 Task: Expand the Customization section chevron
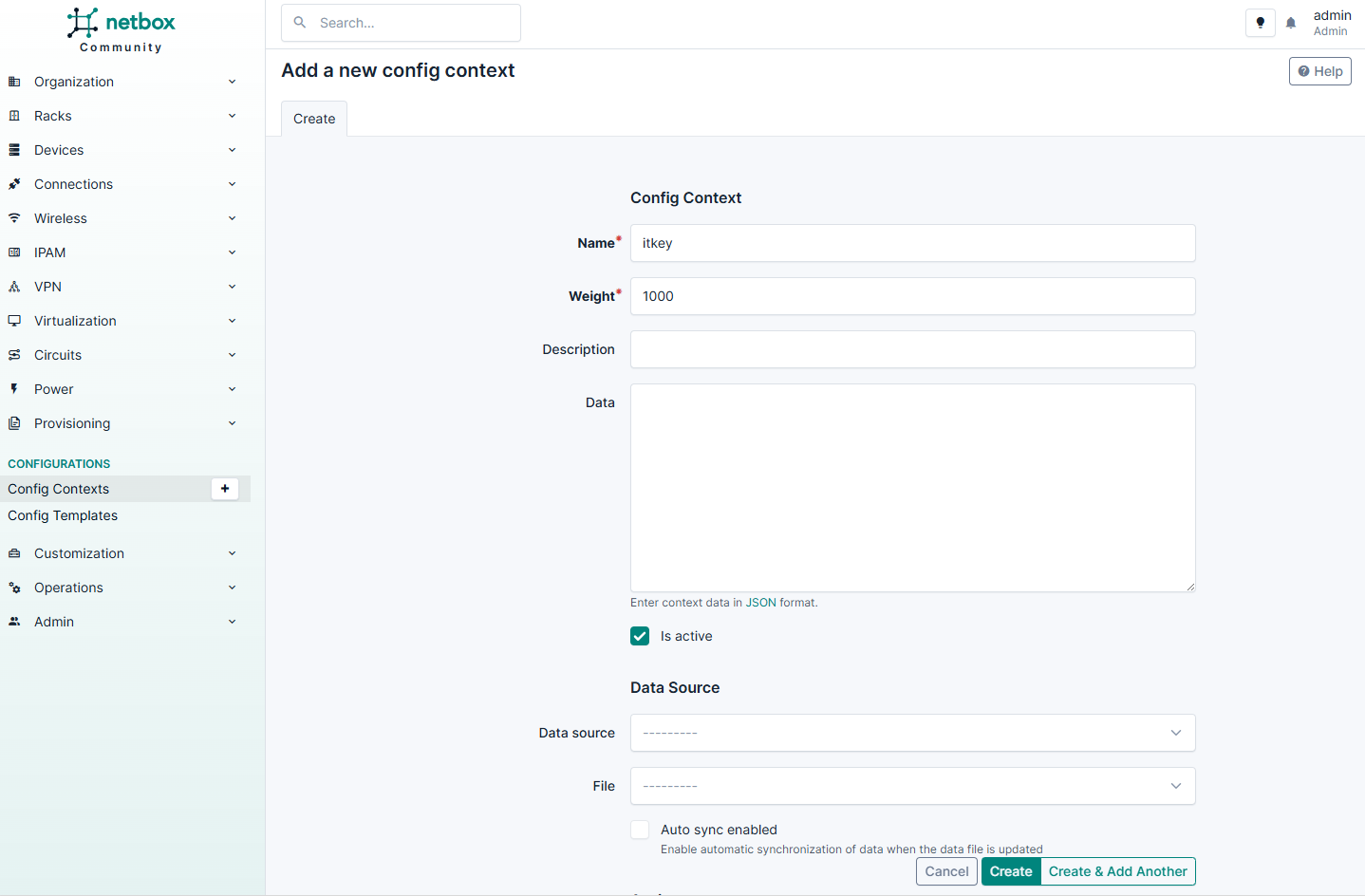[232, 553]
